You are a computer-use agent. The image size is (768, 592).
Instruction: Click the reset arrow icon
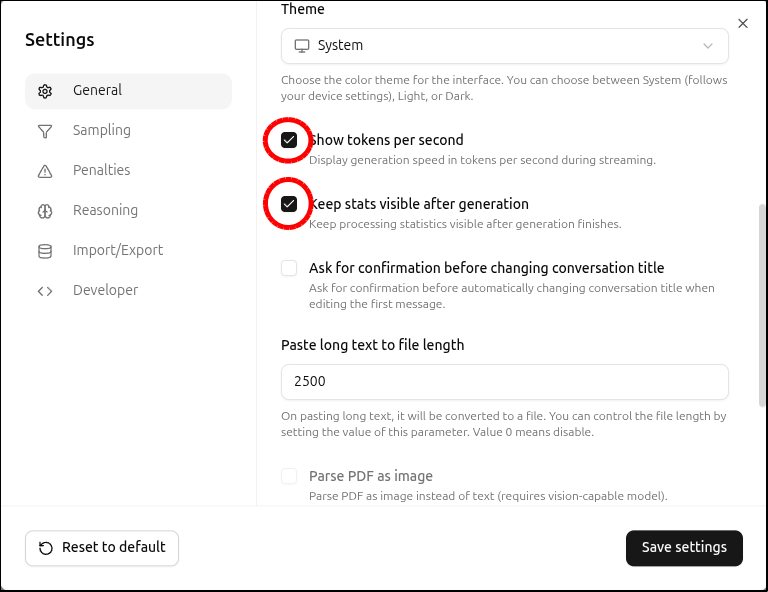pyautogui.click(x=46, y=548)
